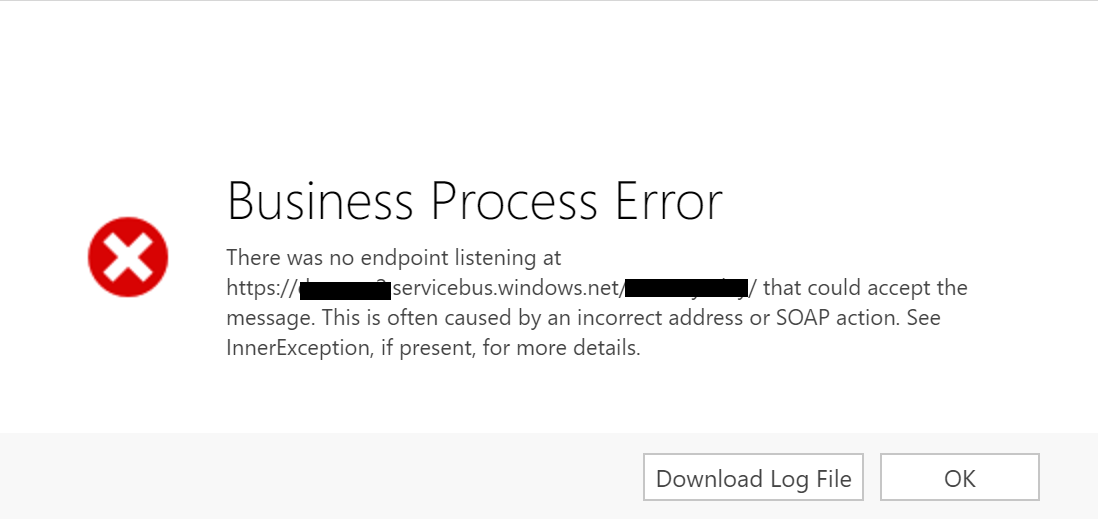
Task: Click "This is often caused by" text
Action: coord(421,318)
